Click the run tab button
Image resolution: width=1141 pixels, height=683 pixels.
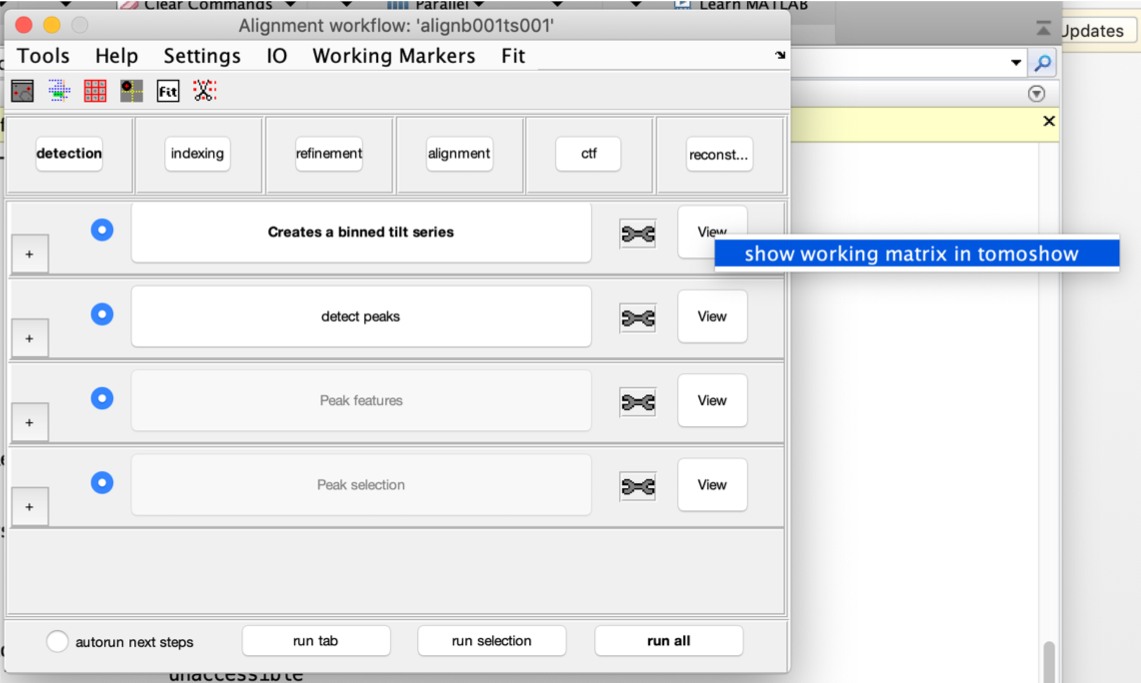(316, 641)
